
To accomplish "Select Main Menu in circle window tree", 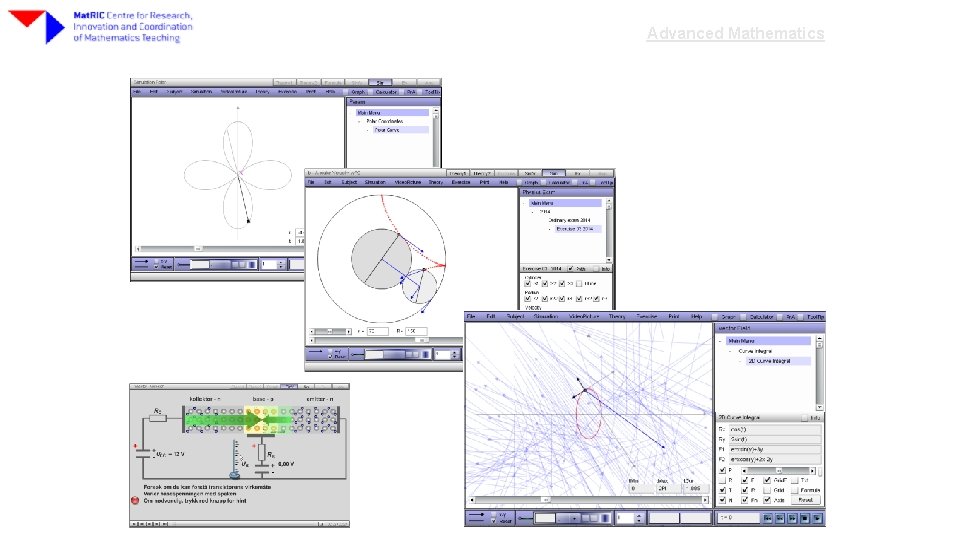I will 563,203.
